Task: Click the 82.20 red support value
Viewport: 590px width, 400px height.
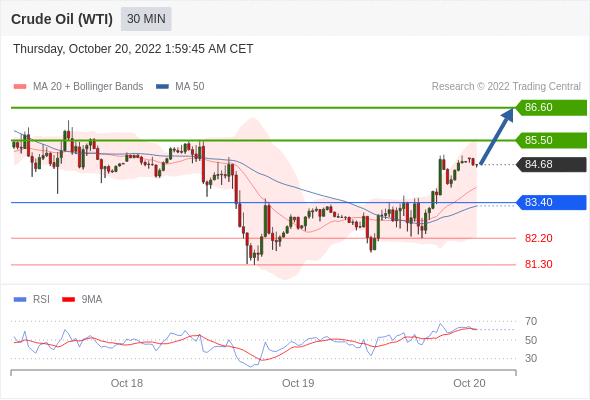Action: 538,238
